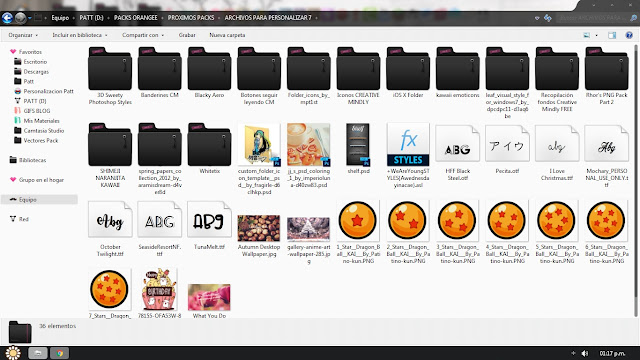Select the 5_Stars Dragon Ball PNG
This screenshot has height=360, width=640.
(556, 220)
